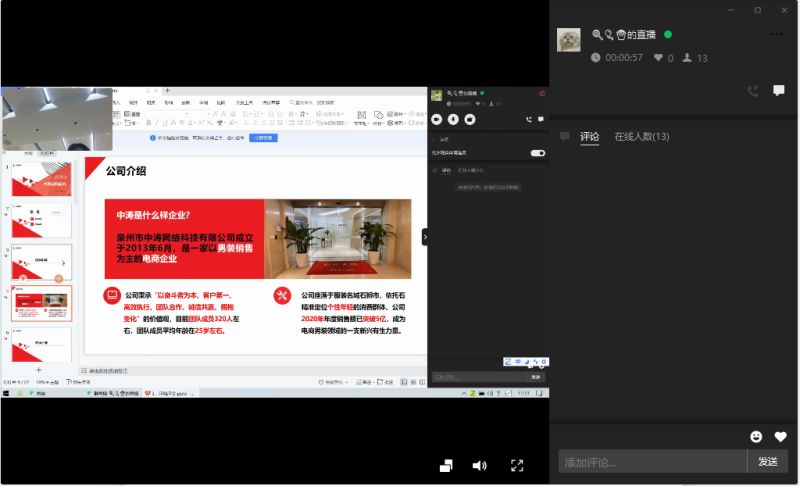
Task: Toggle Bold in shared presentation ribbon
Action: 148,122
